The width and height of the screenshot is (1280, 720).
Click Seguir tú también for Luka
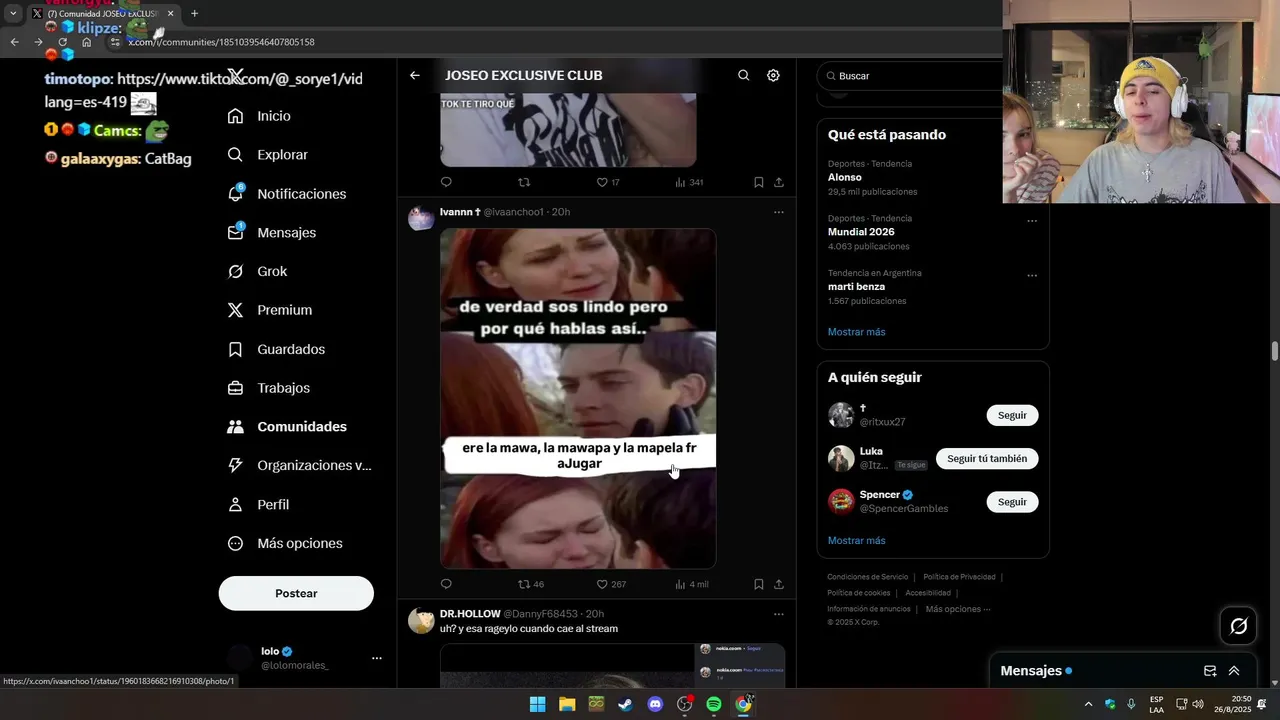(x=987, y=458)
